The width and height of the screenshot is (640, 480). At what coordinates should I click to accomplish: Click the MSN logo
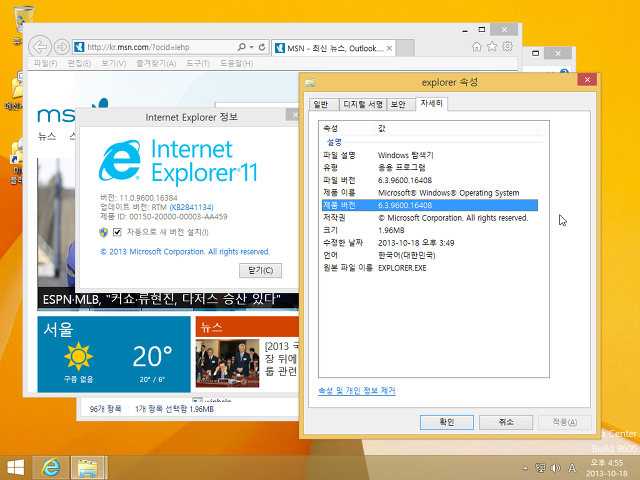coord(56,114)
